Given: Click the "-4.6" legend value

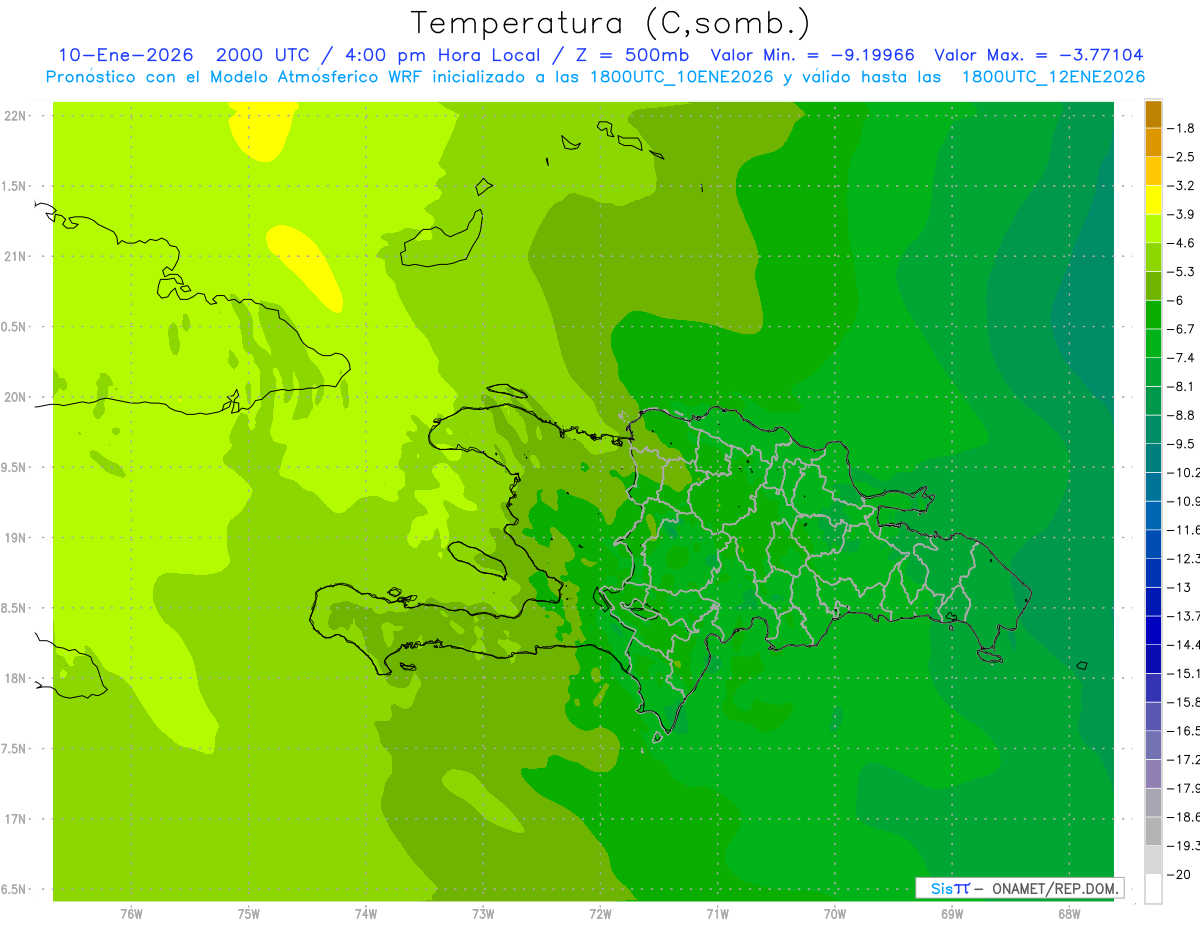Looking at the screenshot, I should 1182,243.
